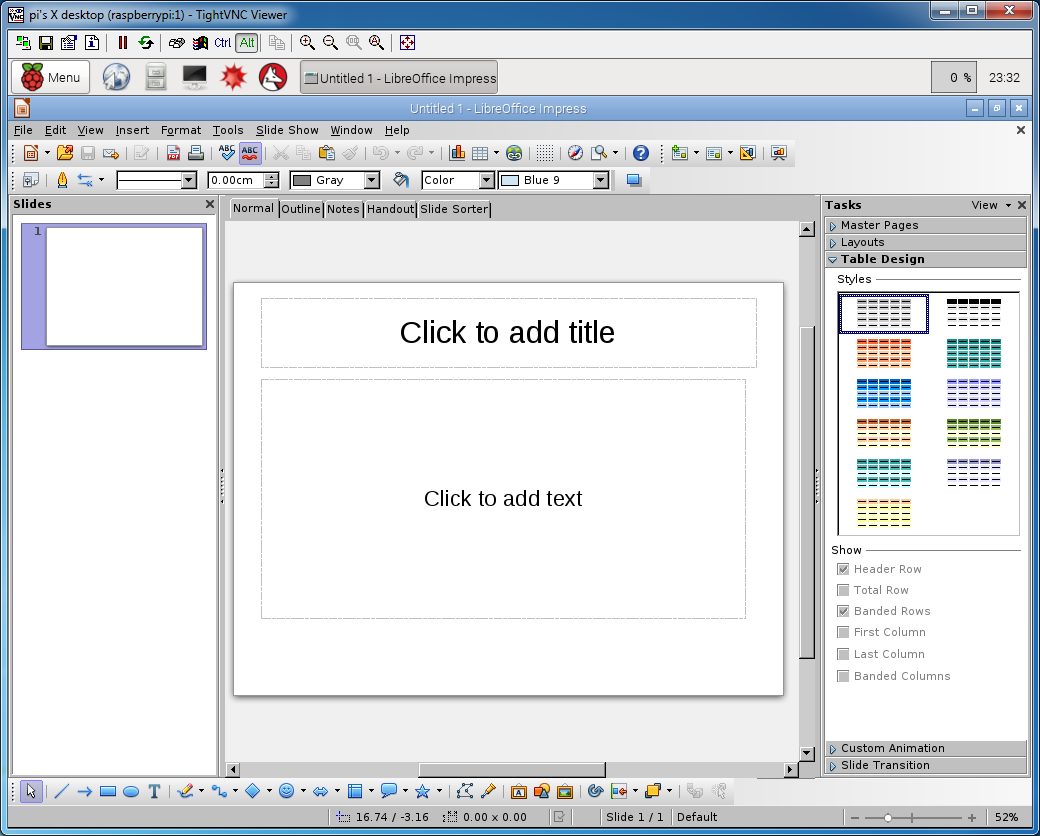Collapse the Table Design section
This screenshot has width=1040, height=836.
(925, 259)
